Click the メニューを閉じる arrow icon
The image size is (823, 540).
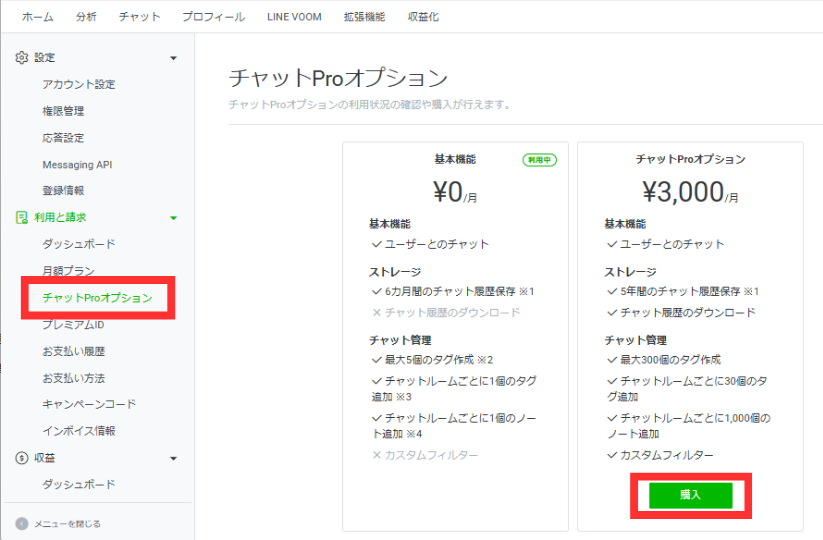[22, 523]
